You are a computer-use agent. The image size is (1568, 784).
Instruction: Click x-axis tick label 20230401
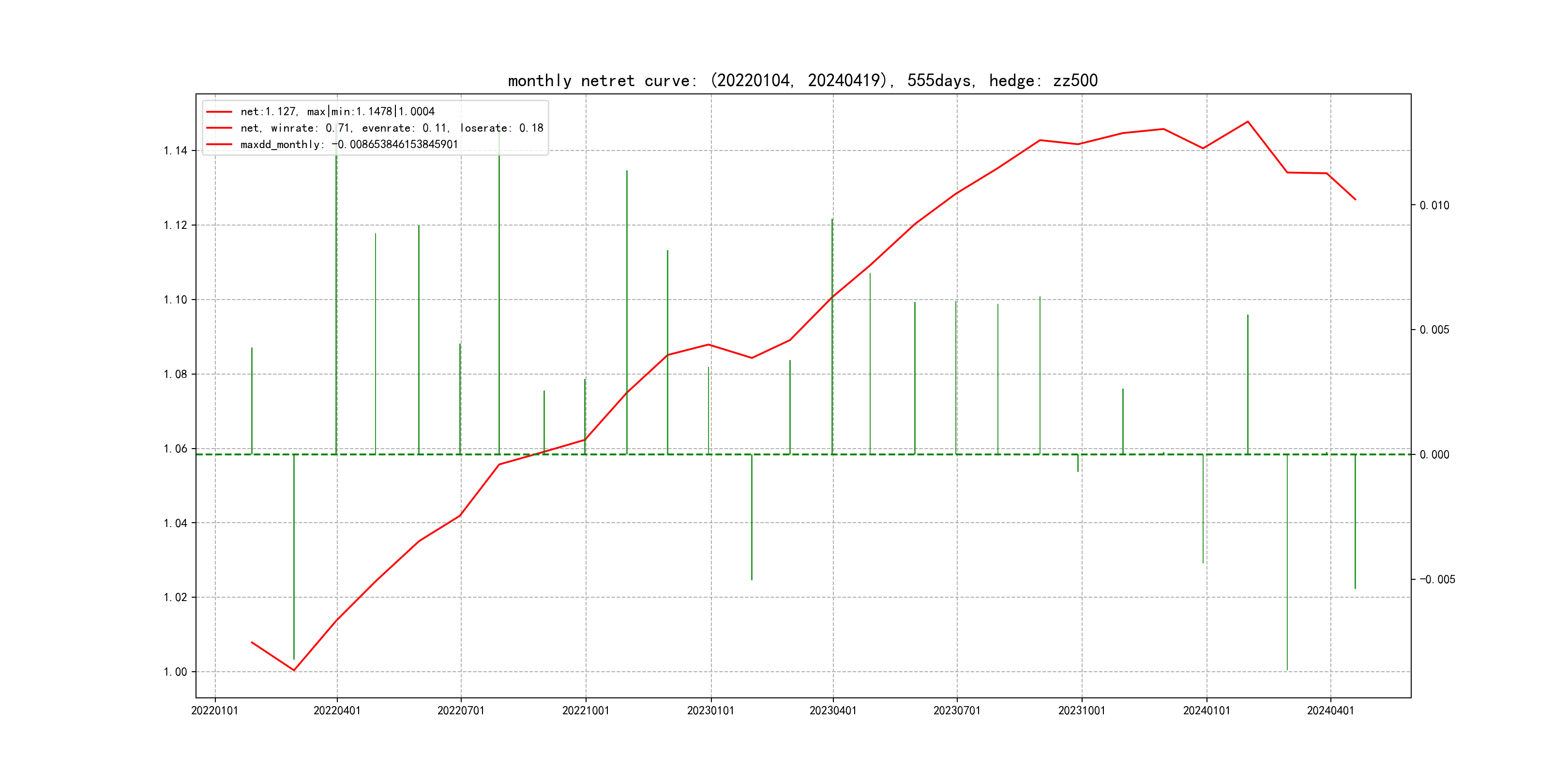833,711
